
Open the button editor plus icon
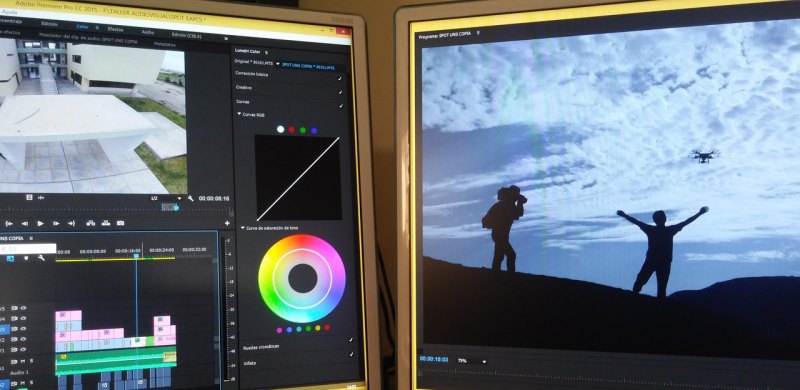click(227, 223)
